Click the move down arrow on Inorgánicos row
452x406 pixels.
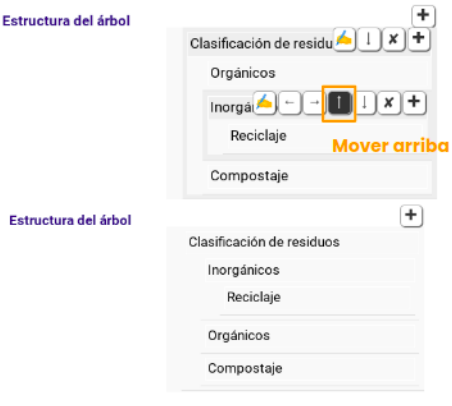[x=364, y=103]
